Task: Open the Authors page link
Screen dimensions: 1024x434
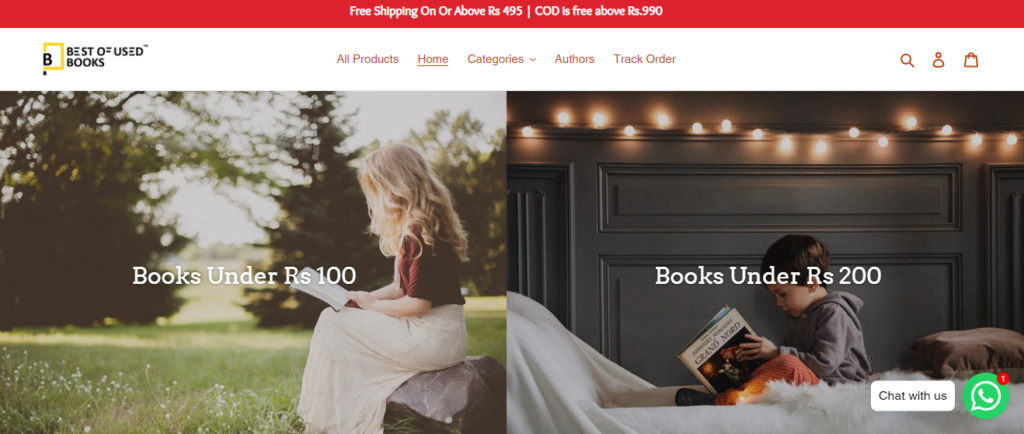Action: [575, 59]
